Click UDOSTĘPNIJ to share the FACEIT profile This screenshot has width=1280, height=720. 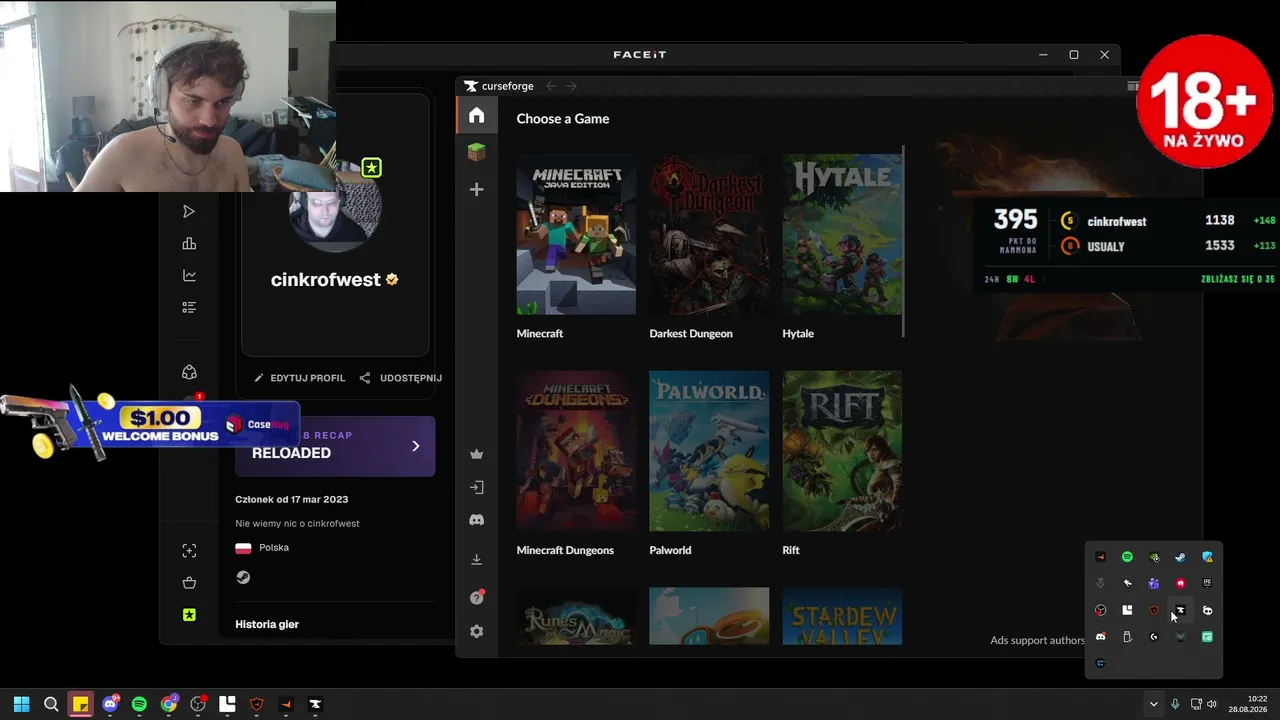coord(401,378)
